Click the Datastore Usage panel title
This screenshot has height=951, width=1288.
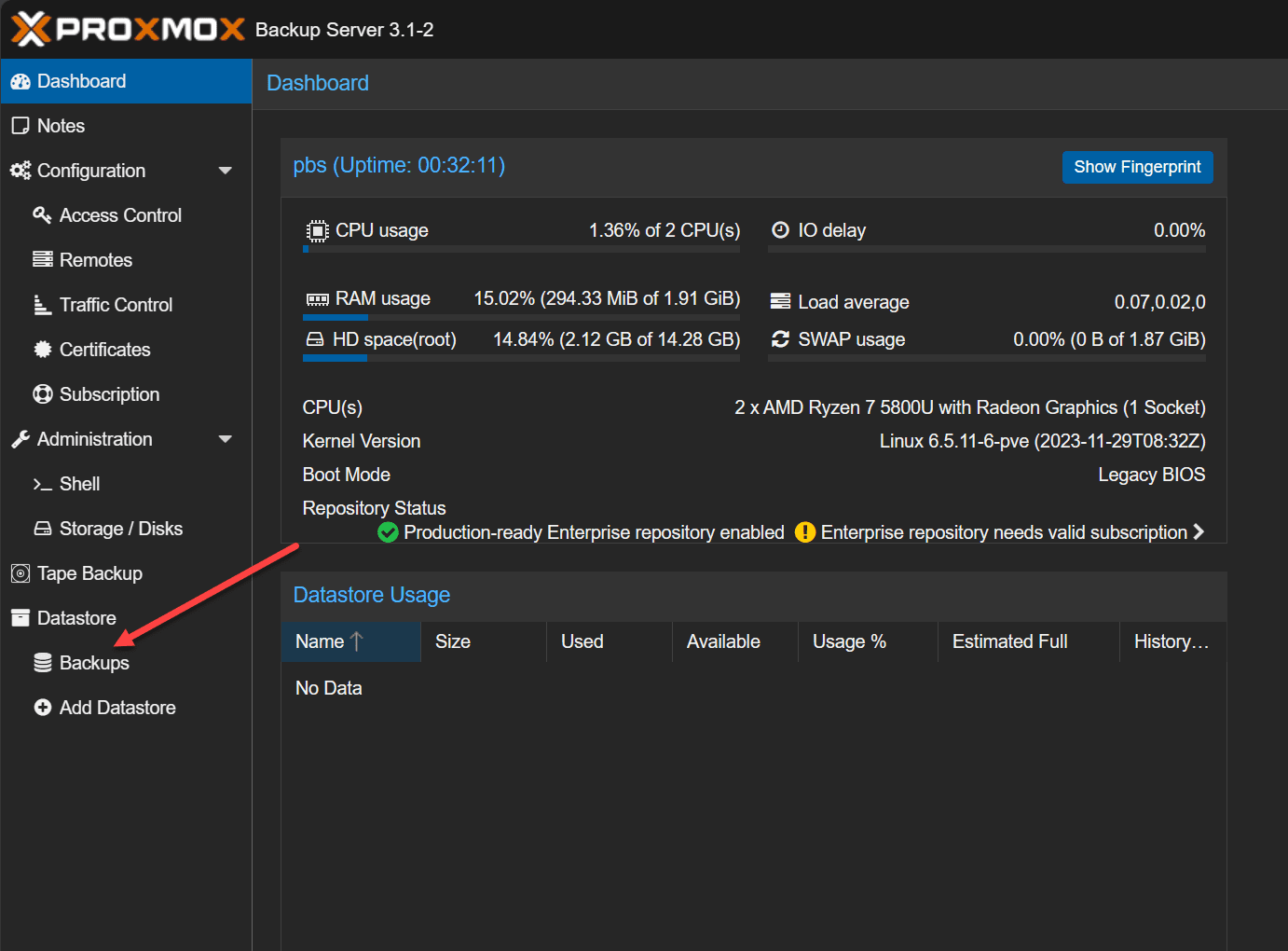click(x=372, y=595)
